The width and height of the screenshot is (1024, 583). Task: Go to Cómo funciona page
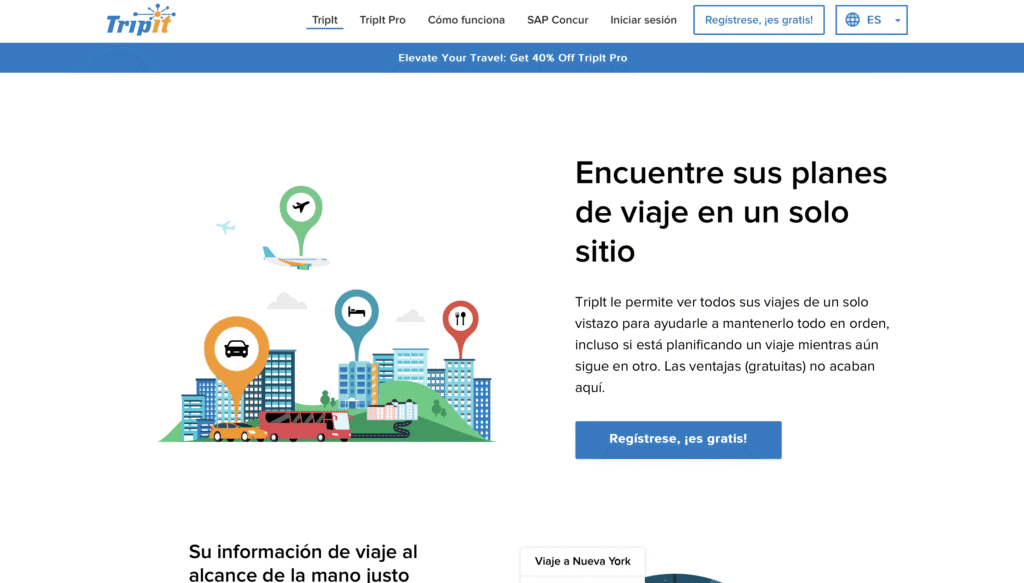[466, 20]
